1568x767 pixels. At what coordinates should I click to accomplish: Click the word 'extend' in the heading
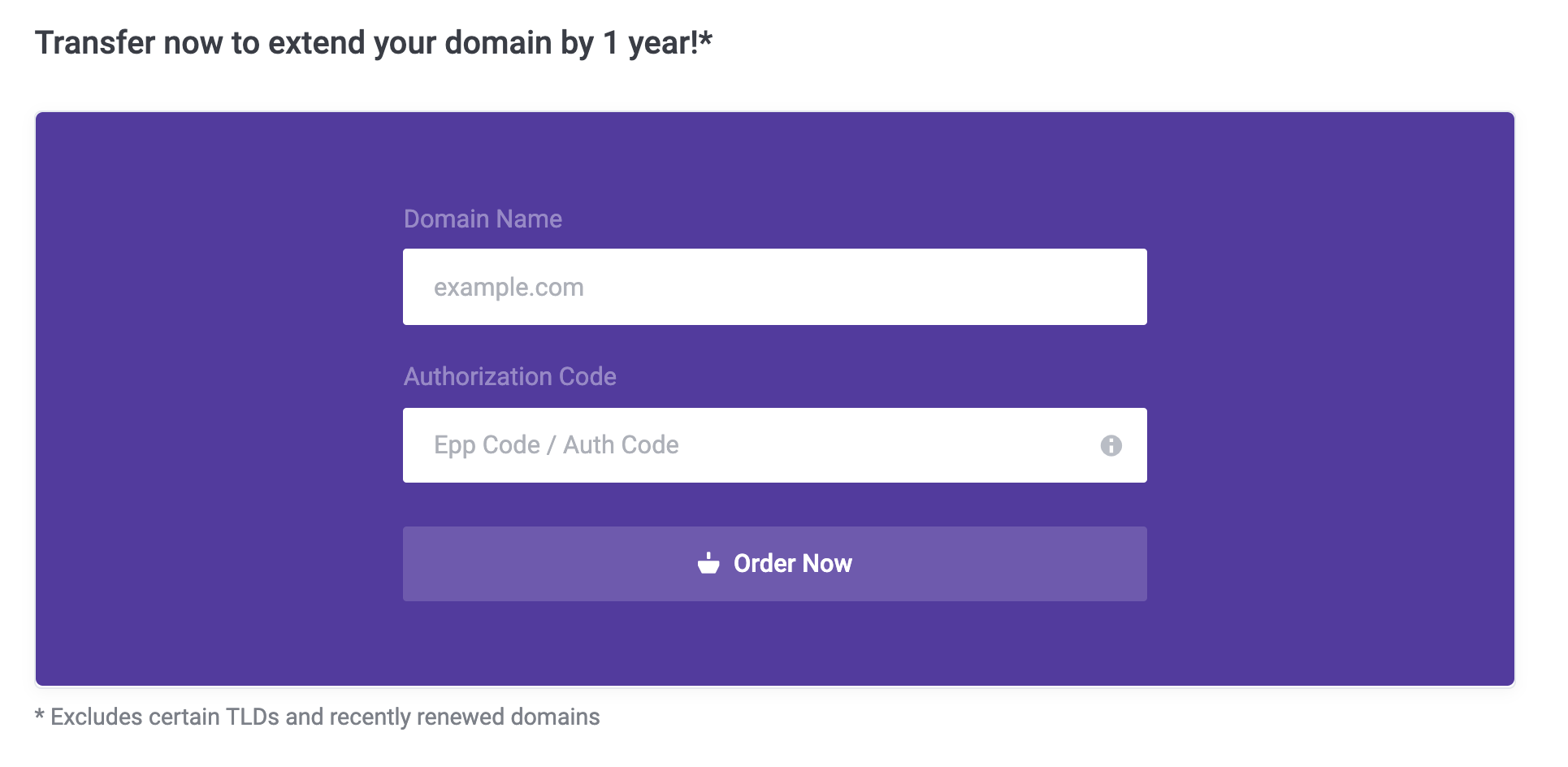[316, 43]
